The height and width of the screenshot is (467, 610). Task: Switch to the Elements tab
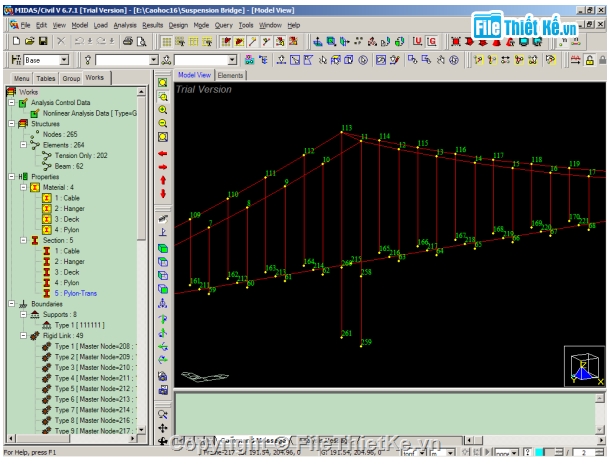(x=230, y=75)
